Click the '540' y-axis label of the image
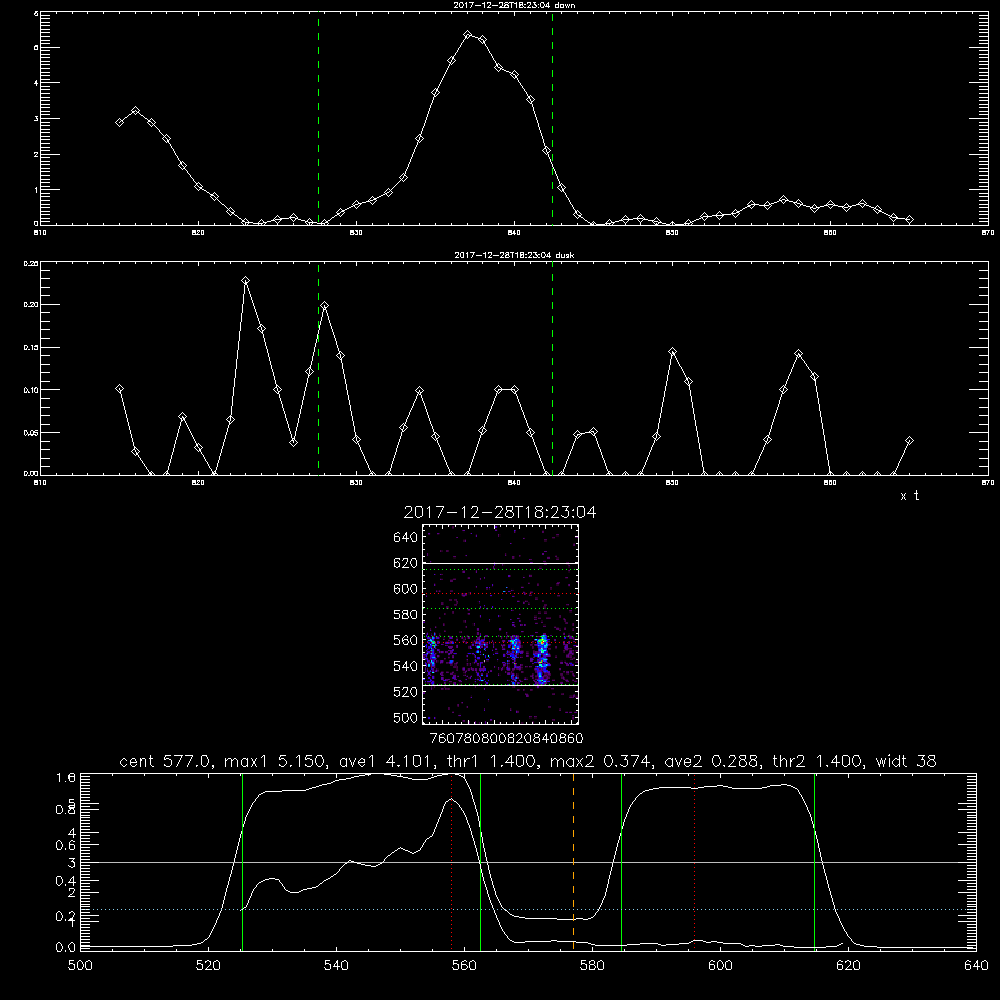 tap(406, 666)
